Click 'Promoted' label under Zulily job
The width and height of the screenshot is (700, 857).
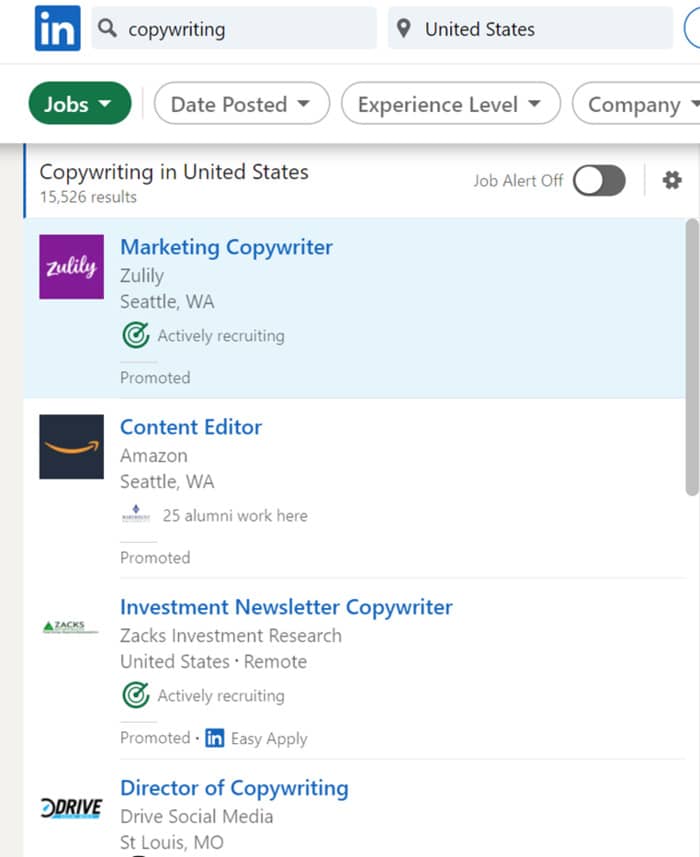tap(155, 378)
